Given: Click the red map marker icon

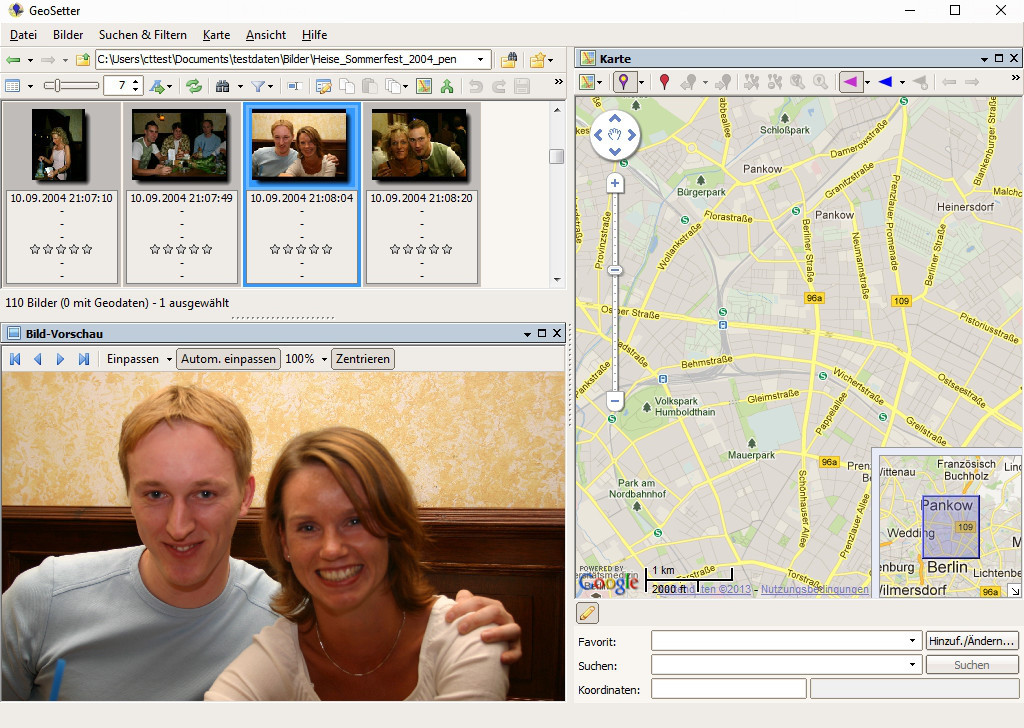Looking at the screenshot, I should (664, 82).
